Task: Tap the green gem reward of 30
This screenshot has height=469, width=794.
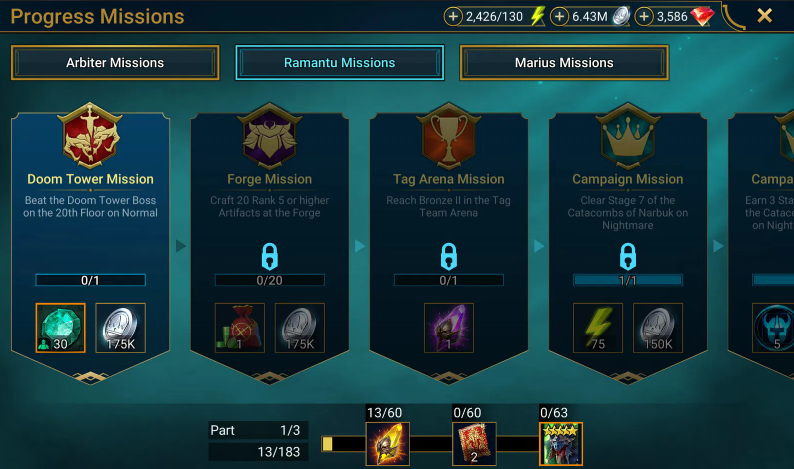Action: (x=60, y=328)
